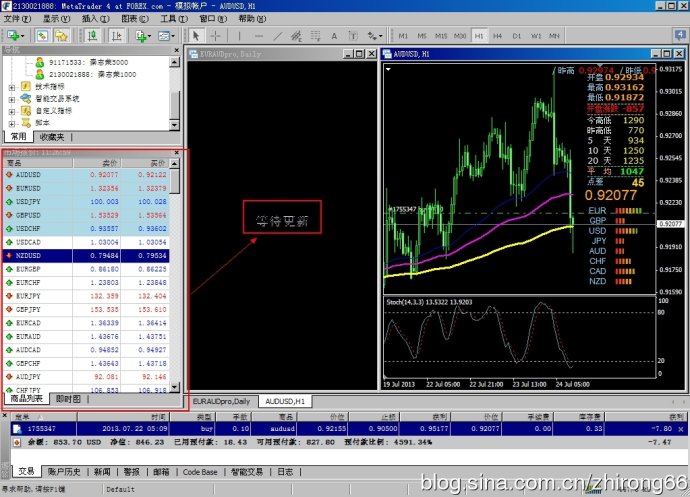
Task: Toggle the H4 timeframe button
Action: tap(497, 36)
